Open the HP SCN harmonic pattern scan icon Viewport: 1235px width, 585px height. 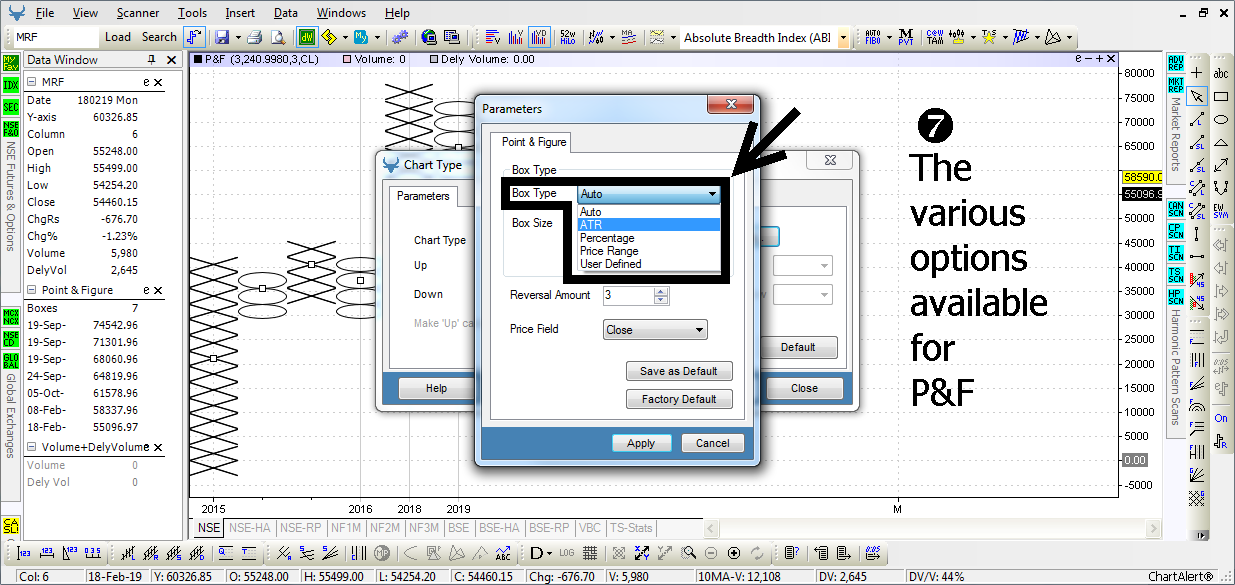coord(1176,297)
